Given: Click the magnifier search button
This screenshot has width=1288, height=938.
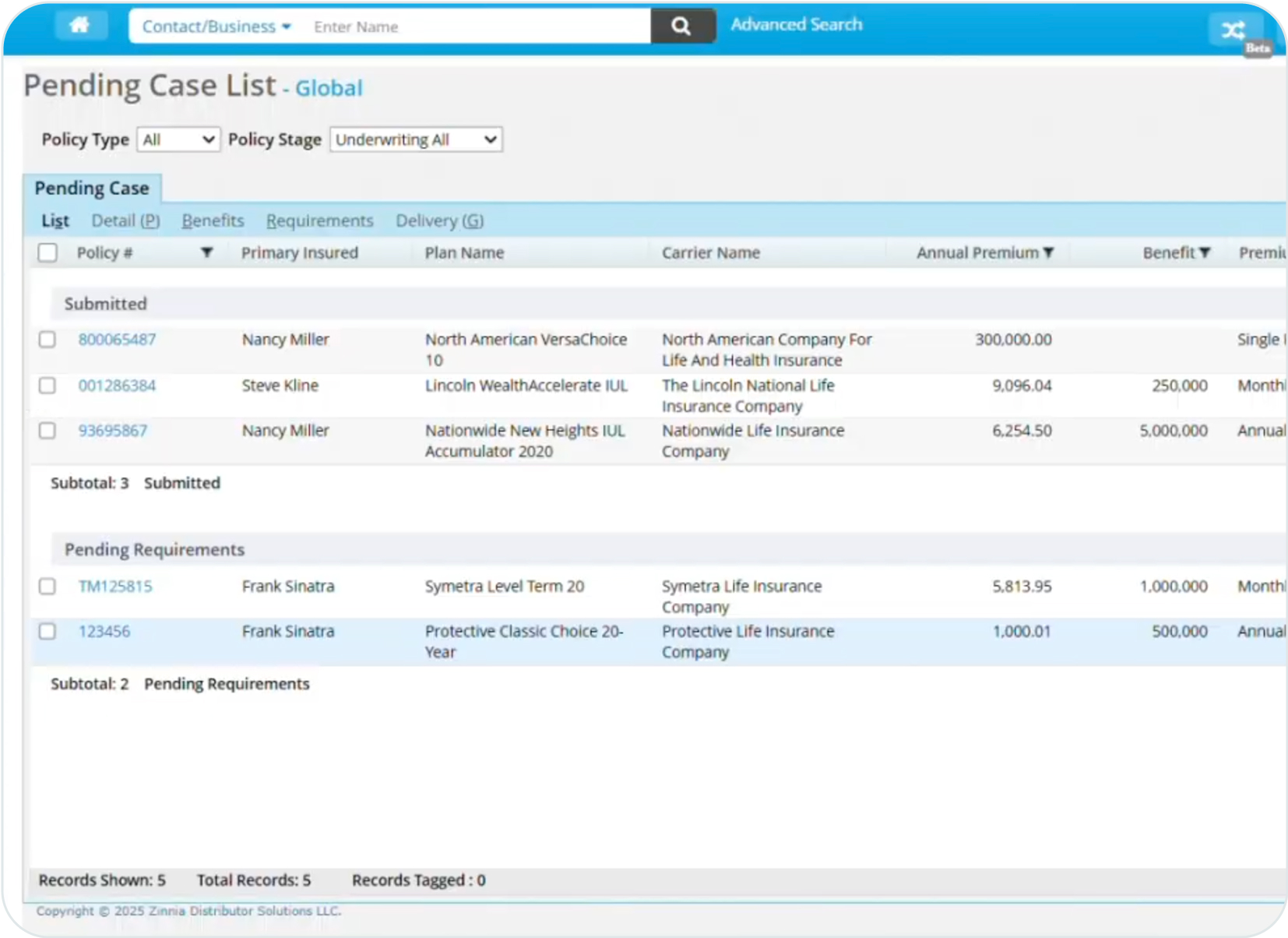Looking at the screenshot, I should pyautogui.click(x=681, y=26).
